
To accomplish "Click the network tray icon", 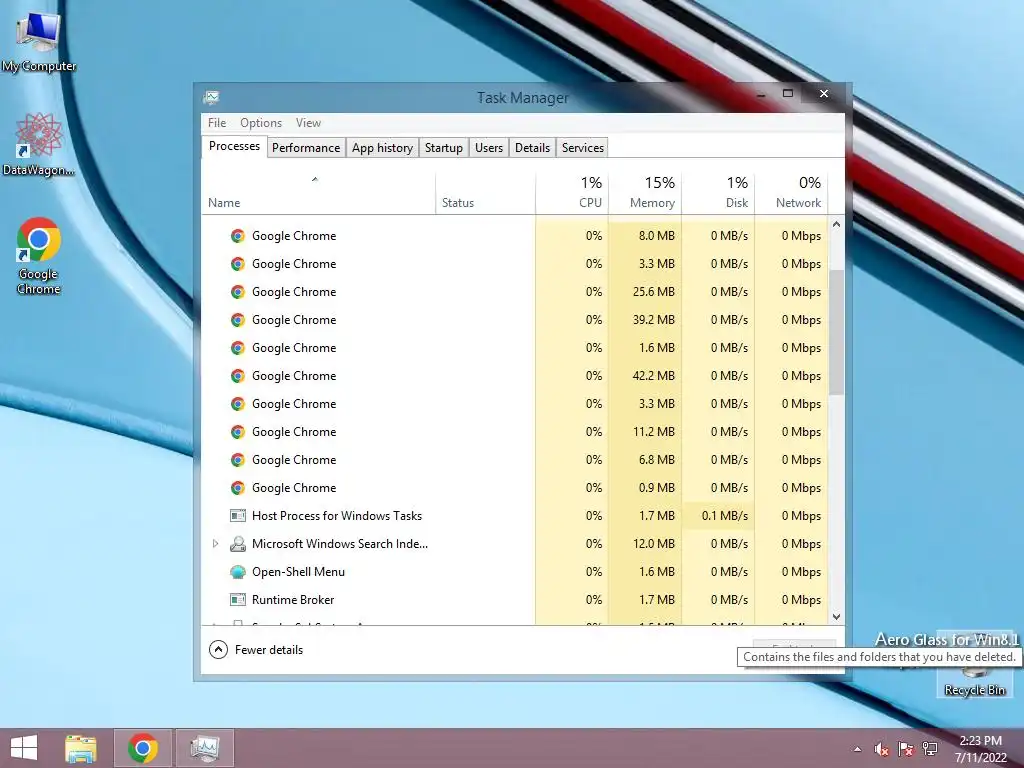I will pos(929,749).
